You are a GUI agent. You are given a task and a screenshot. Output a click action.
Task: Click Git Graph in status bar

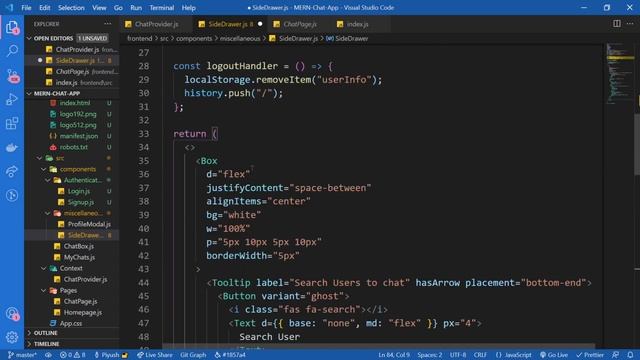pyautogui.click(x=193, y=355)
